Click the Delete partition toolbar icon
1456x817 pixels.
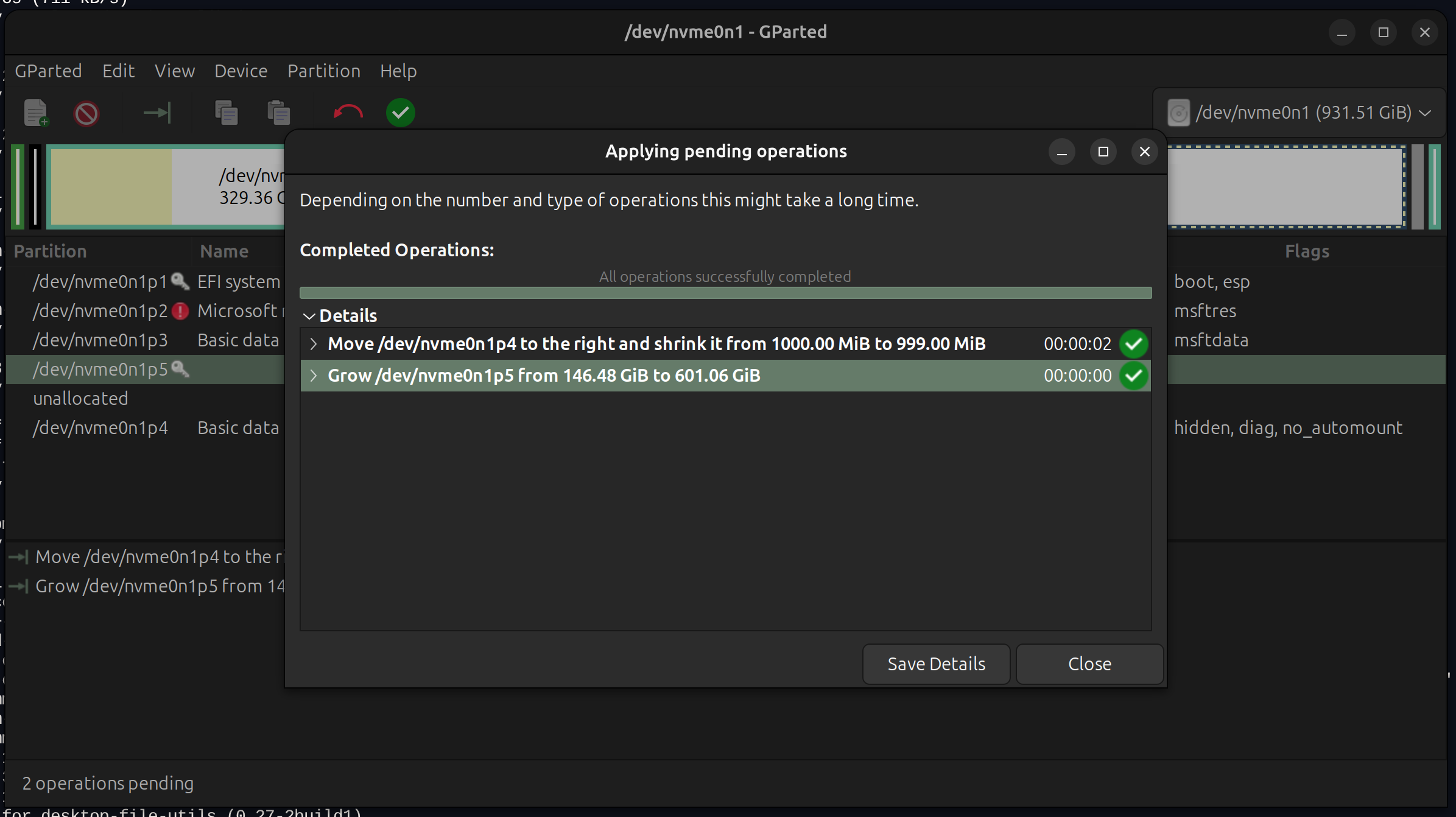tap(86, 113)
